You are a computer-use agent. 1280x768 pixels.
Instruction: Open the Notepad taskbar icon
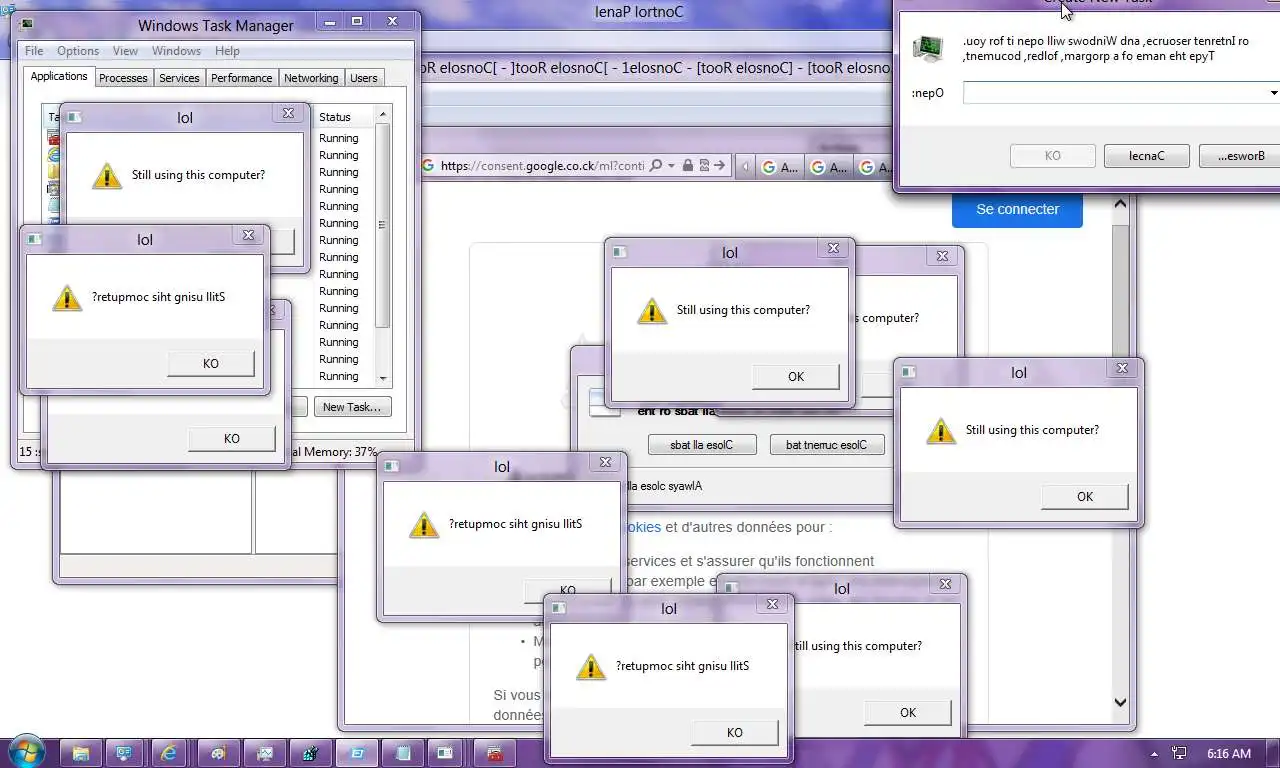[403, 753]
